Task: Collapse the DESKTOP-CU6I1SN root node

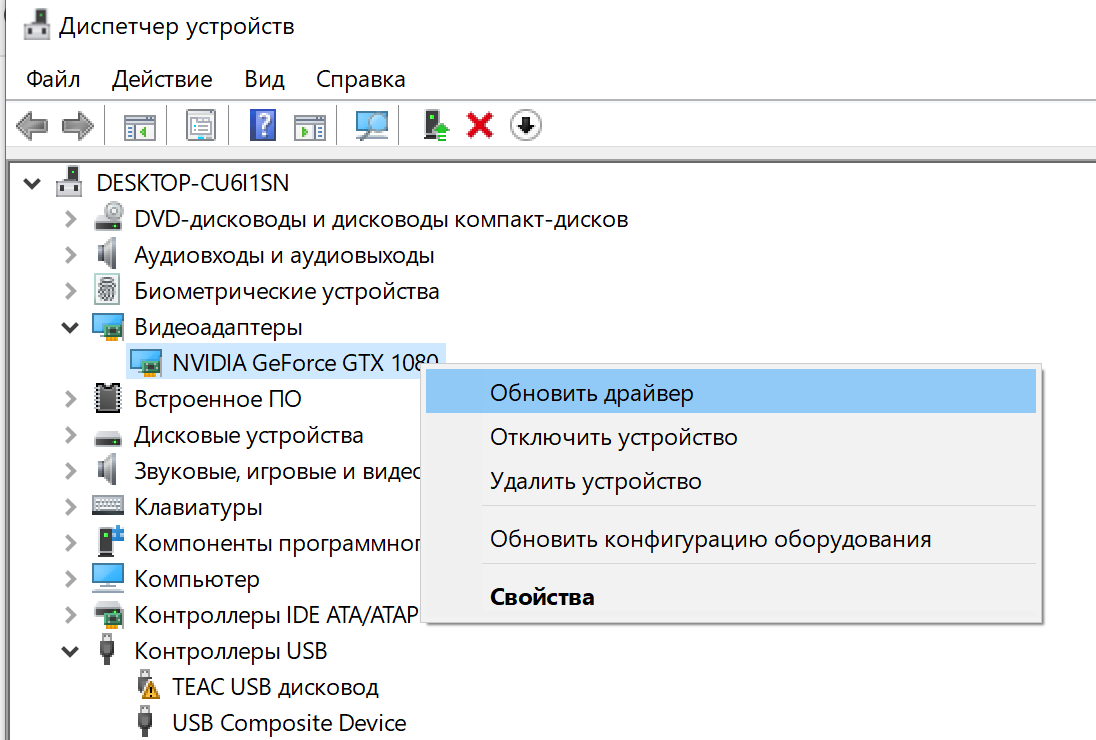Action: [x=32, y=184]
